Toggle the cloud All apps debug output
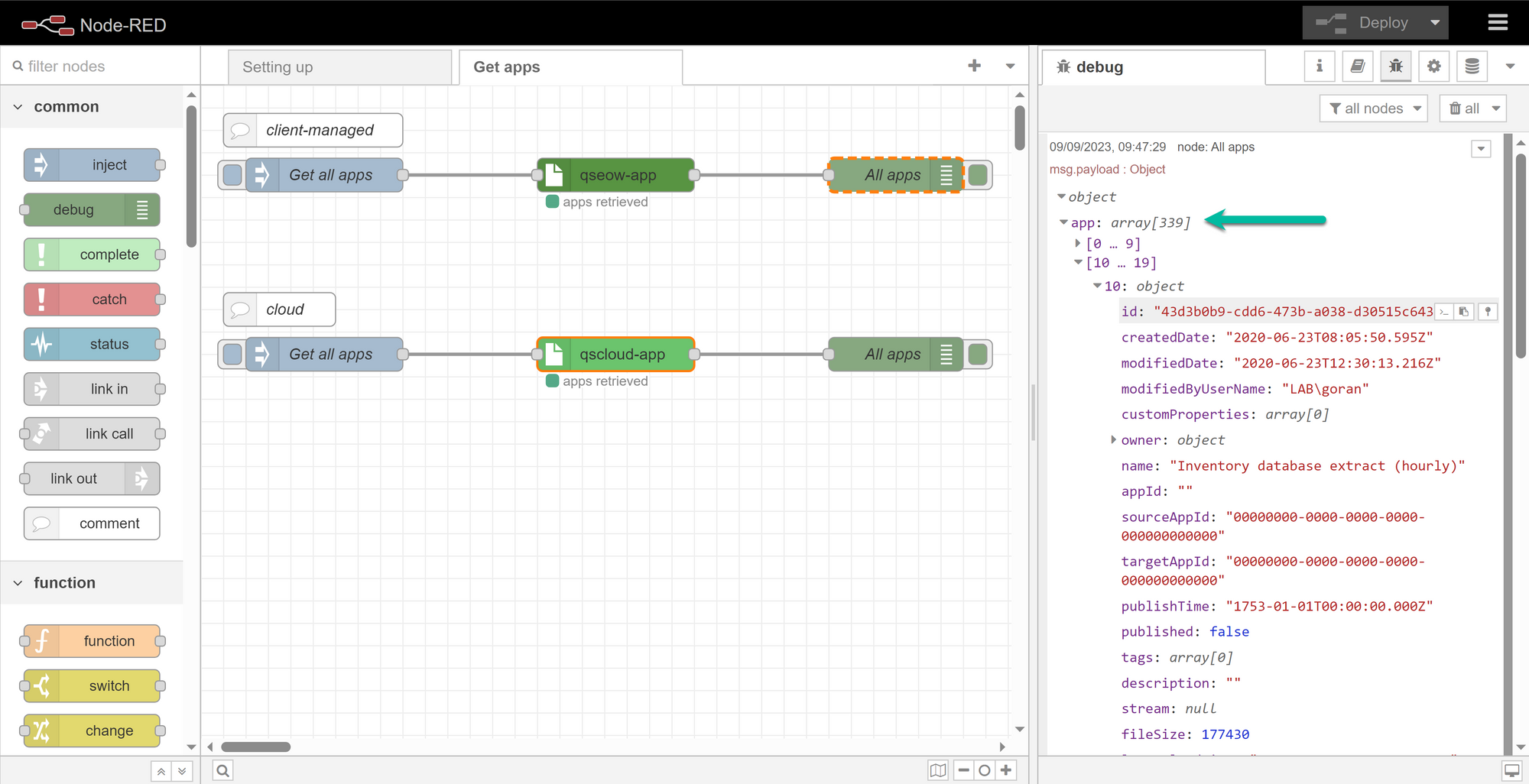Viewport: 1529px width, 784px height. (x=978, y=355)
